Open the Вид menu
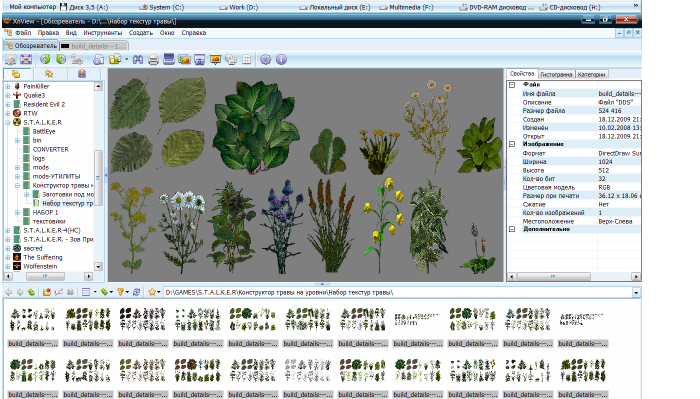Screen dimensions: 700x399 pos(71,33)
